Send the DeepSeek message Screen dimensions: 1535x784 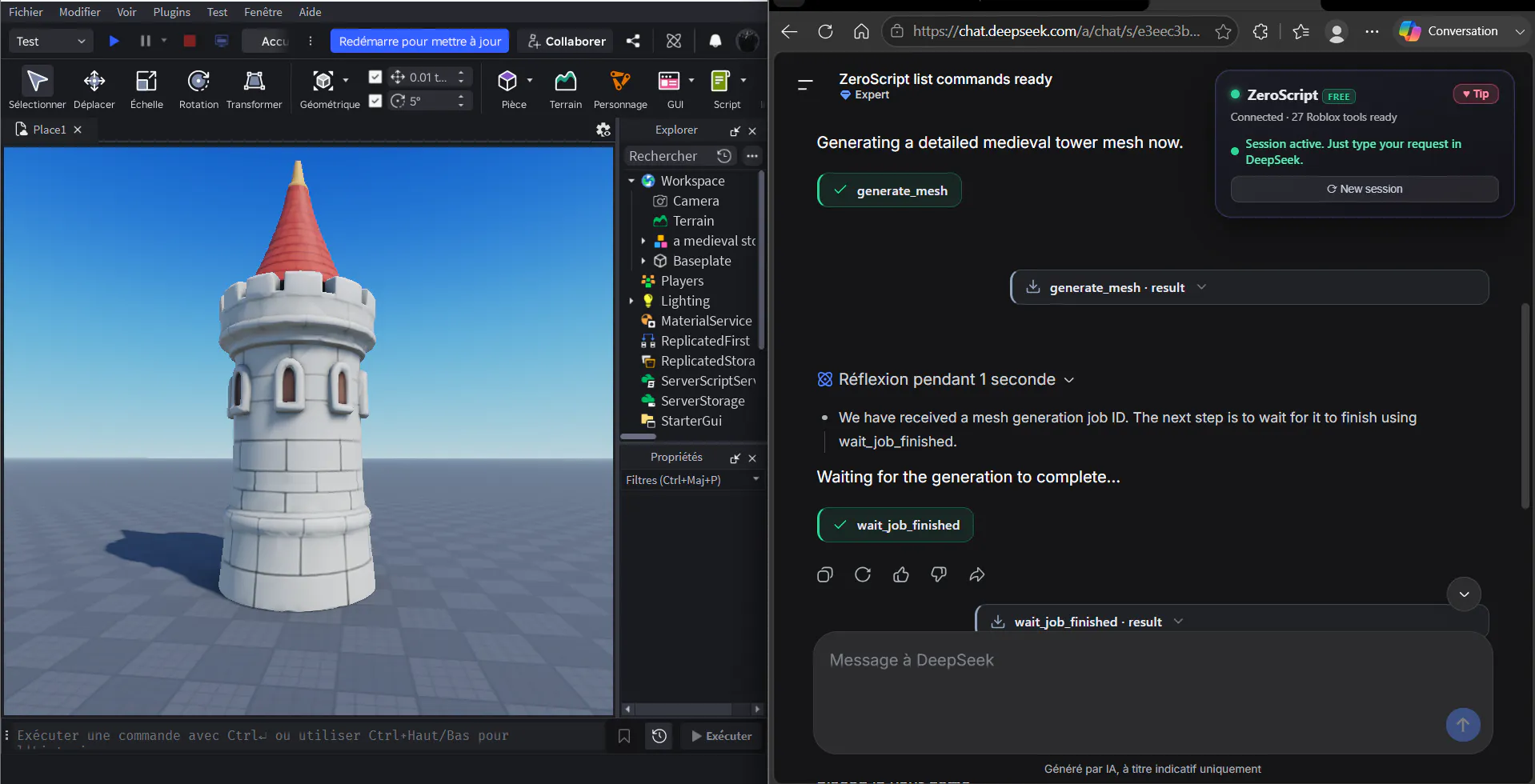click(x=1463, y=725)
